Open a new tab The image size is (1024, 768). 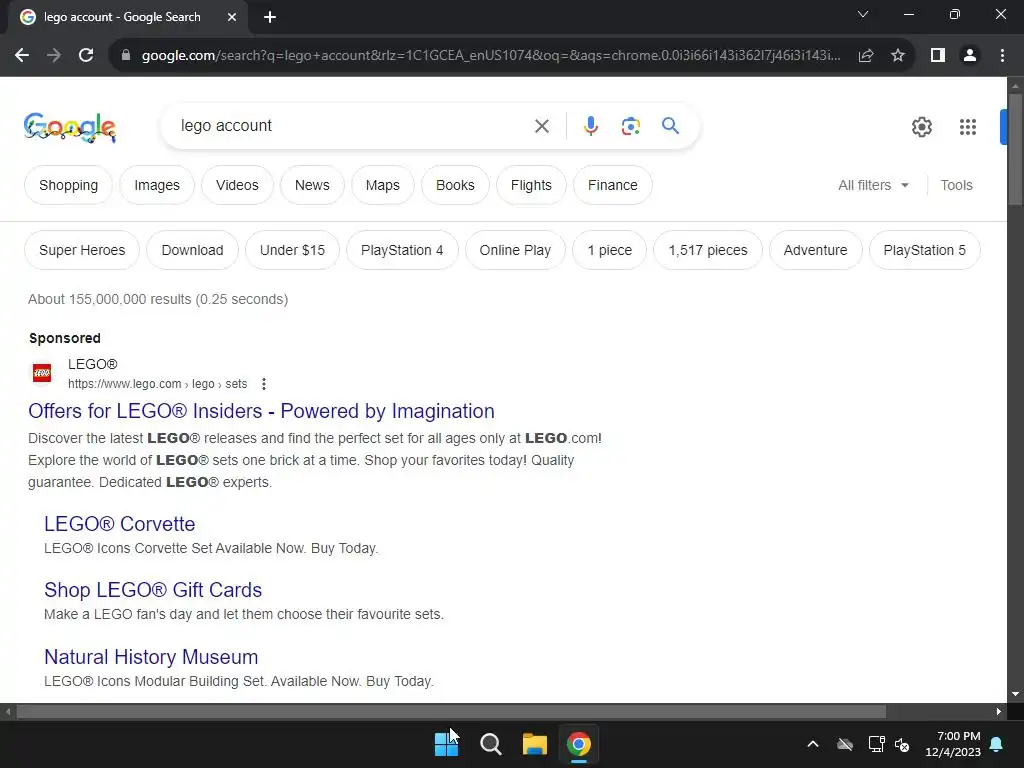[270, 17]
